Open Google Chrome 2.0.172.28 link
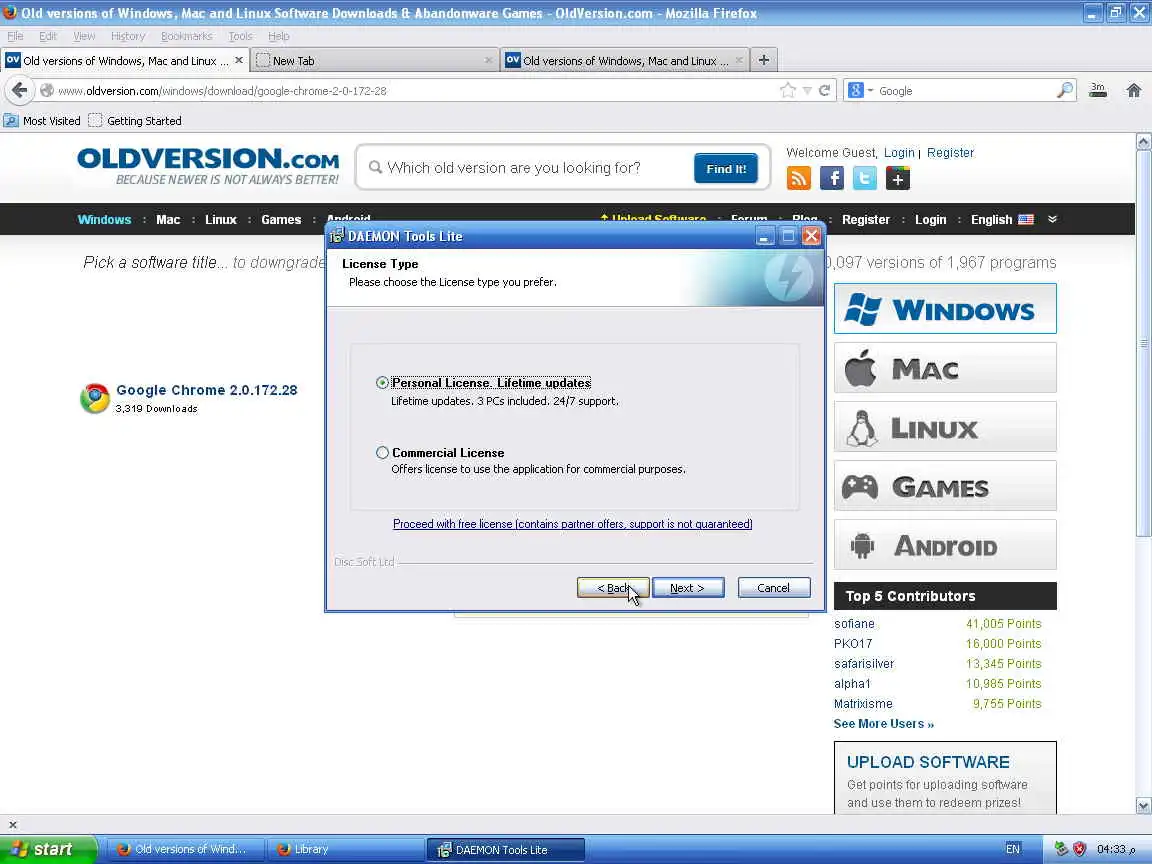The width and height of the screenshot is (1152, 864). point(206,390)
